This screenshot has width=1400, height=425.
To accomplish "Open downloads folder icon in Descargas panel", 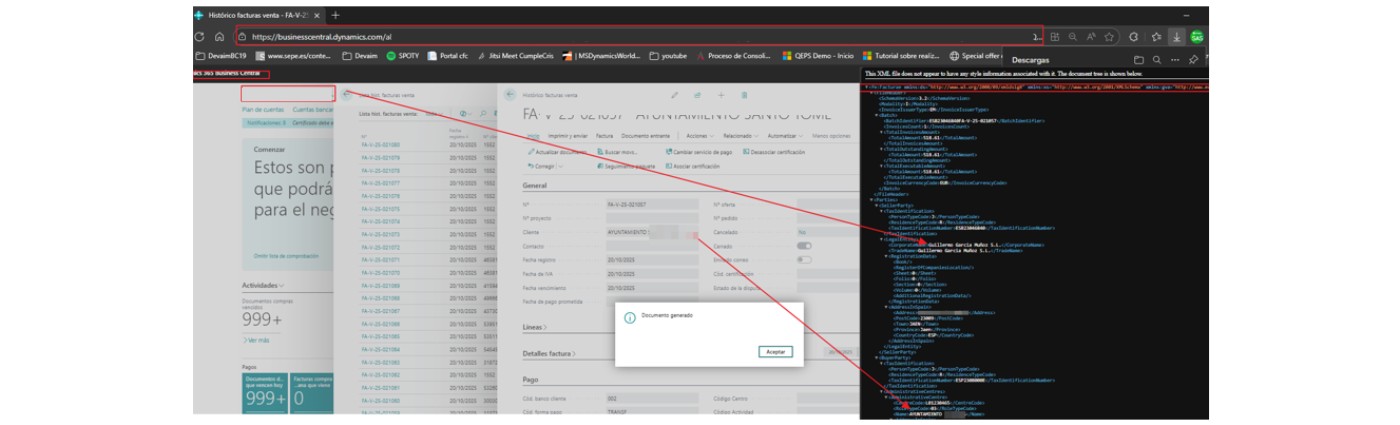I will click(1138, 60).
